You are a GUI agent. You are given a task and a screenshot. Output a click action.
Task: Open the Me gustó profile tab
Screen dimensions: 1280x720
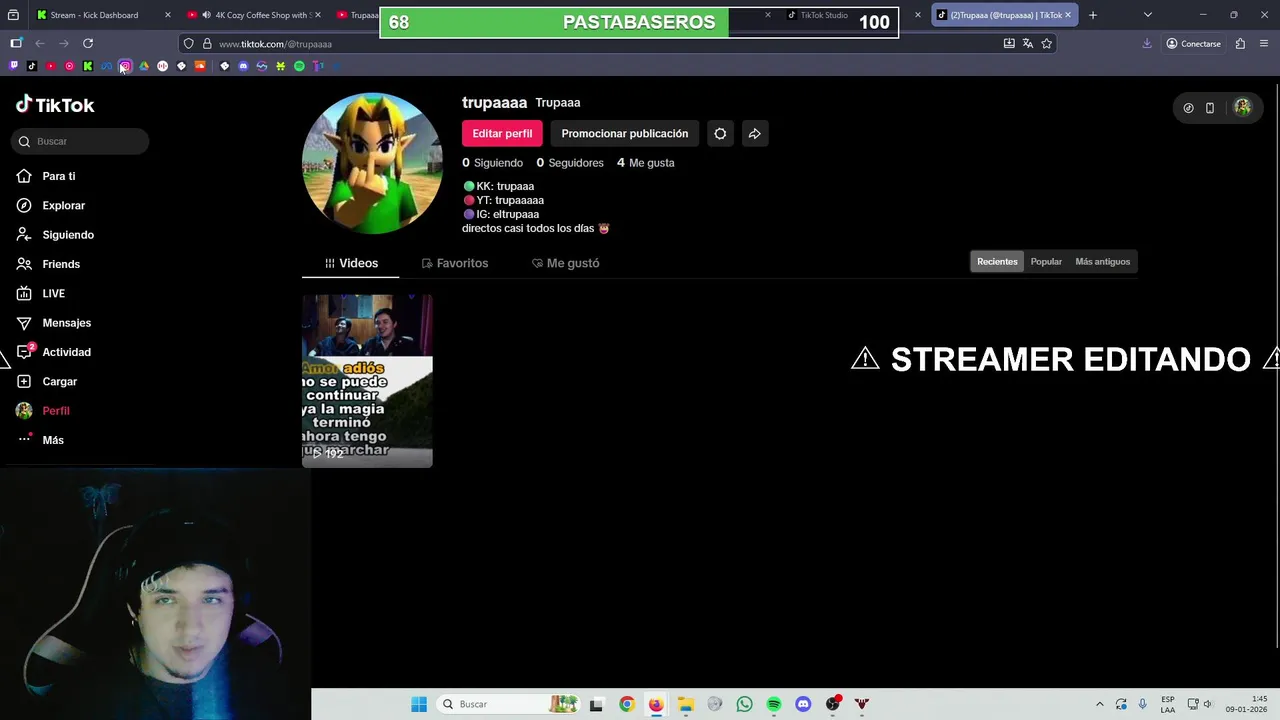pos(565,263)
